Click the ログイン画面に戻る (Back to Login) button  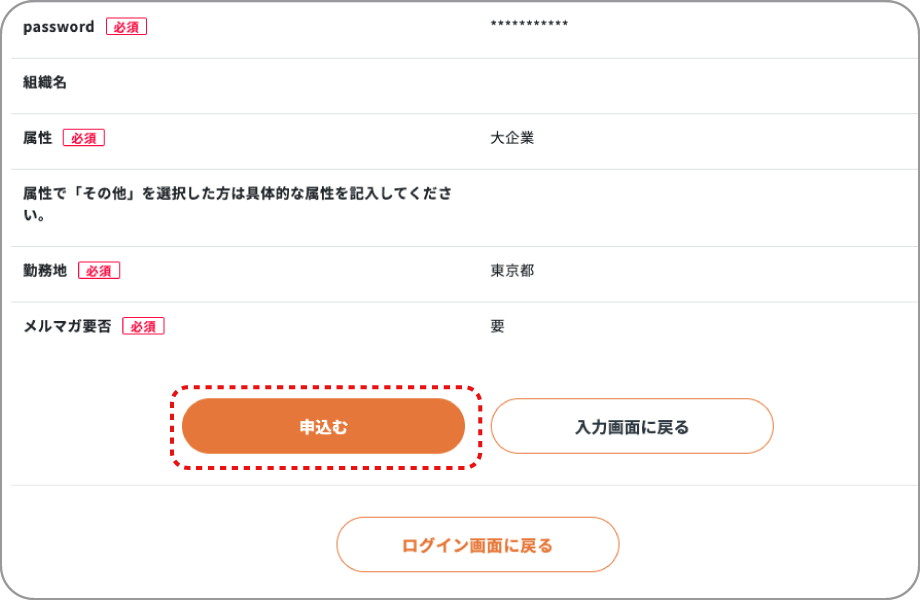(477, 544)
